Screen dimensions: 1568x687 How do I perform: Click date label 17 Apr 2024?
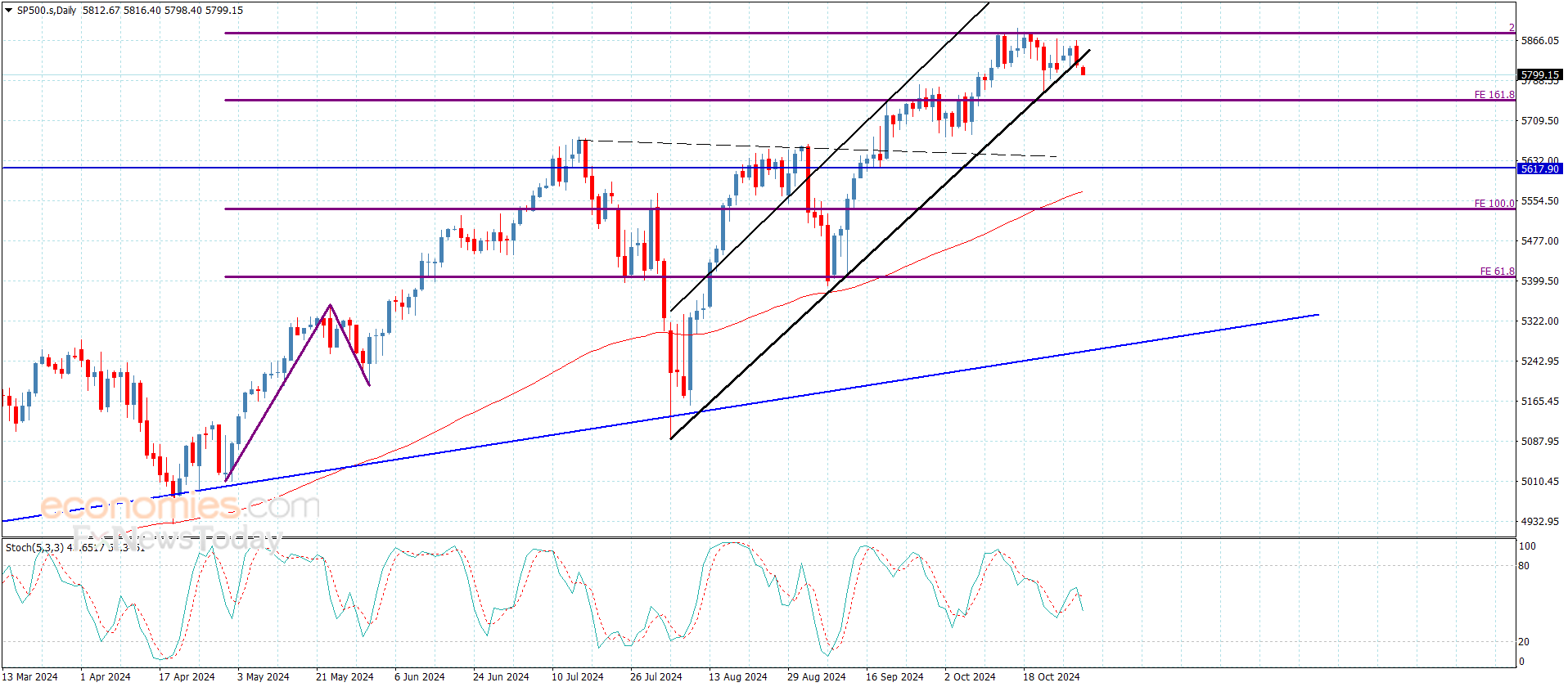187,676
